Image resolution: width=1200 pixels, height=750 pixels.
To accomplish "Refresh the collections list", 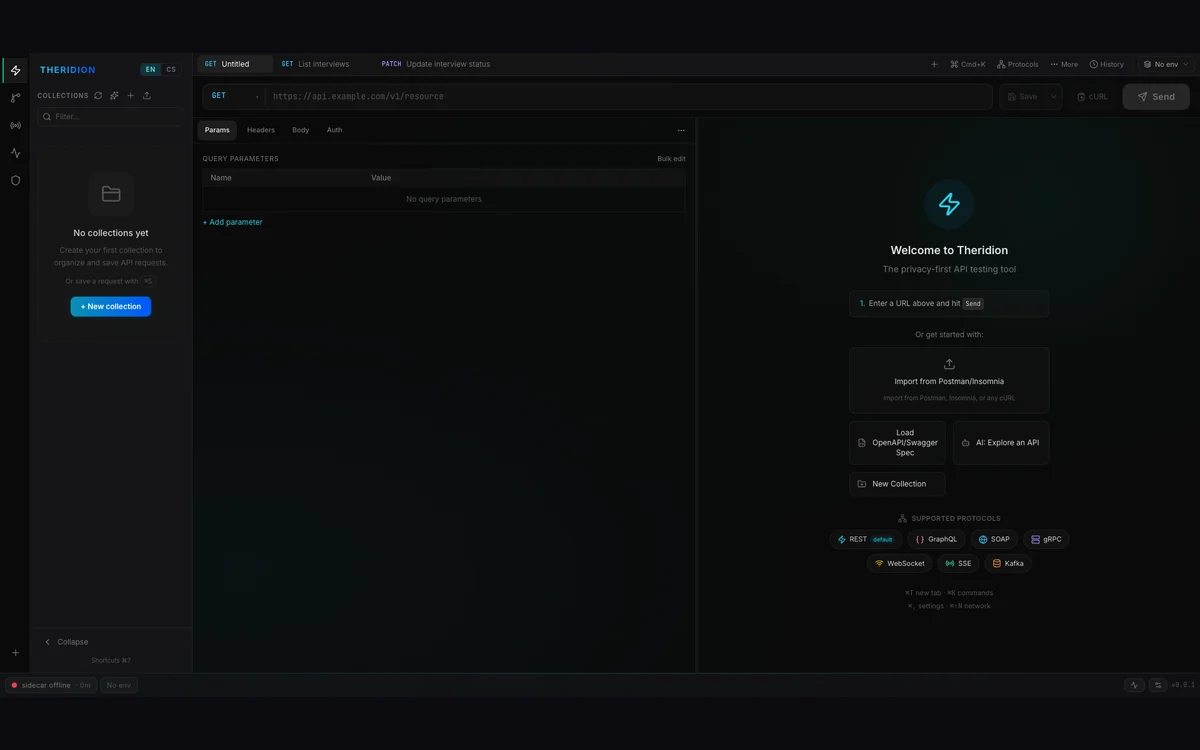I will coord(98,96).
